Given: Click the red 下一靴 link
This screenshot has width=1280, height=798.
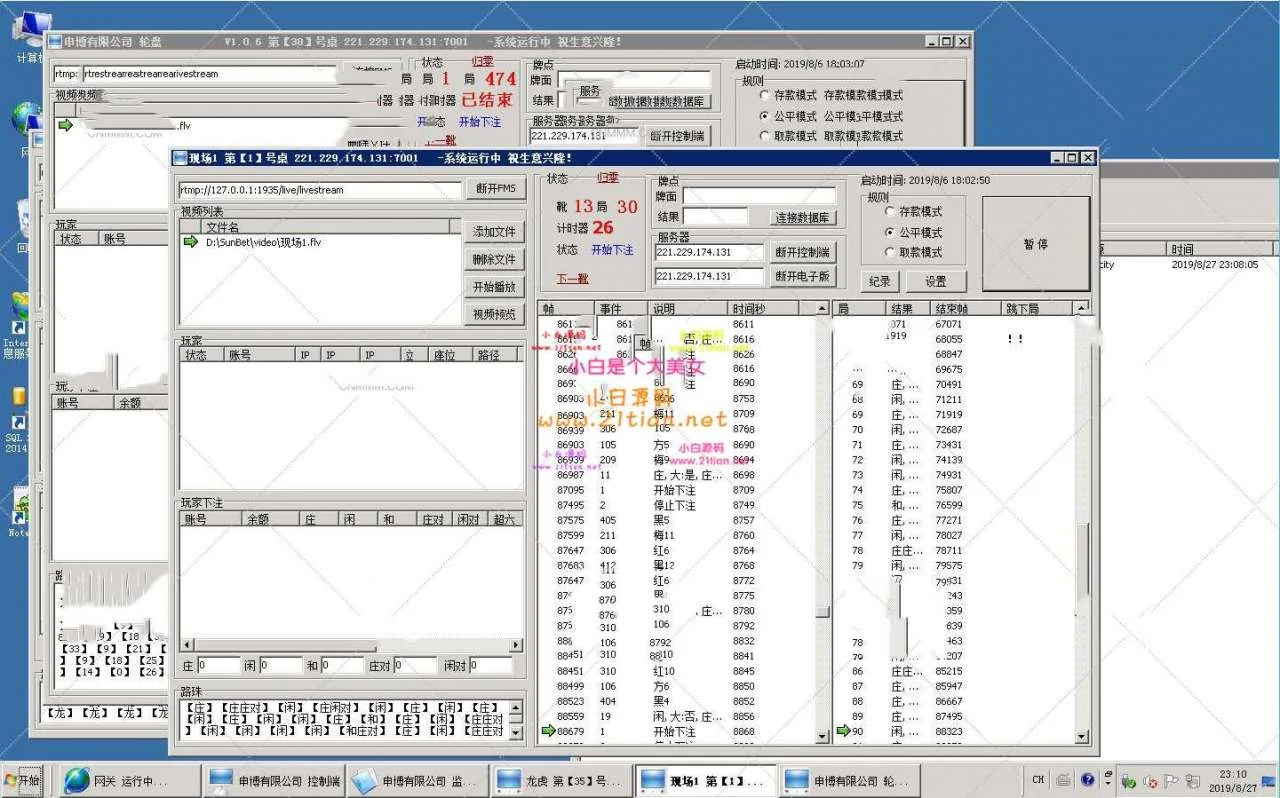Looking at the screenshot, I should click(x=573, y=279).
